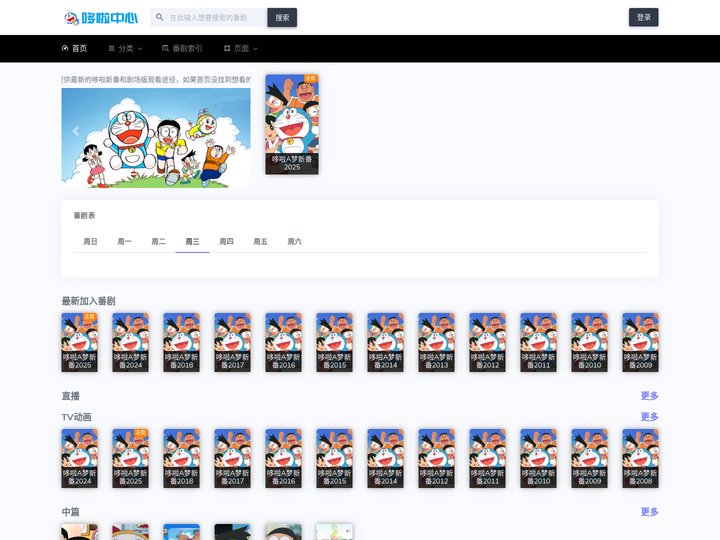Image resolution: width=720 pixels, height=540 pixels.
Task: Open 哆啦A梦新番2018 in 最新加入番剧
Action: [x=181, y=342]
